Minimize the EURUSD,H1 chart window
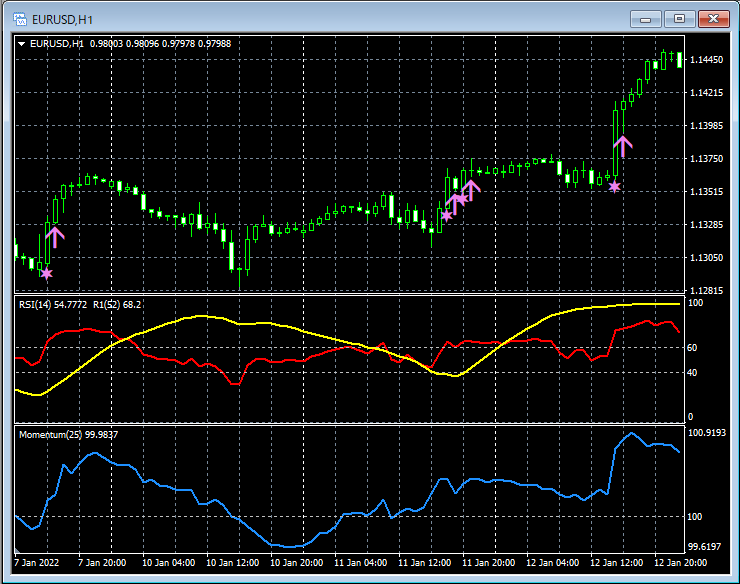Viewport: 740px width, 584px height. click(647, 18)
